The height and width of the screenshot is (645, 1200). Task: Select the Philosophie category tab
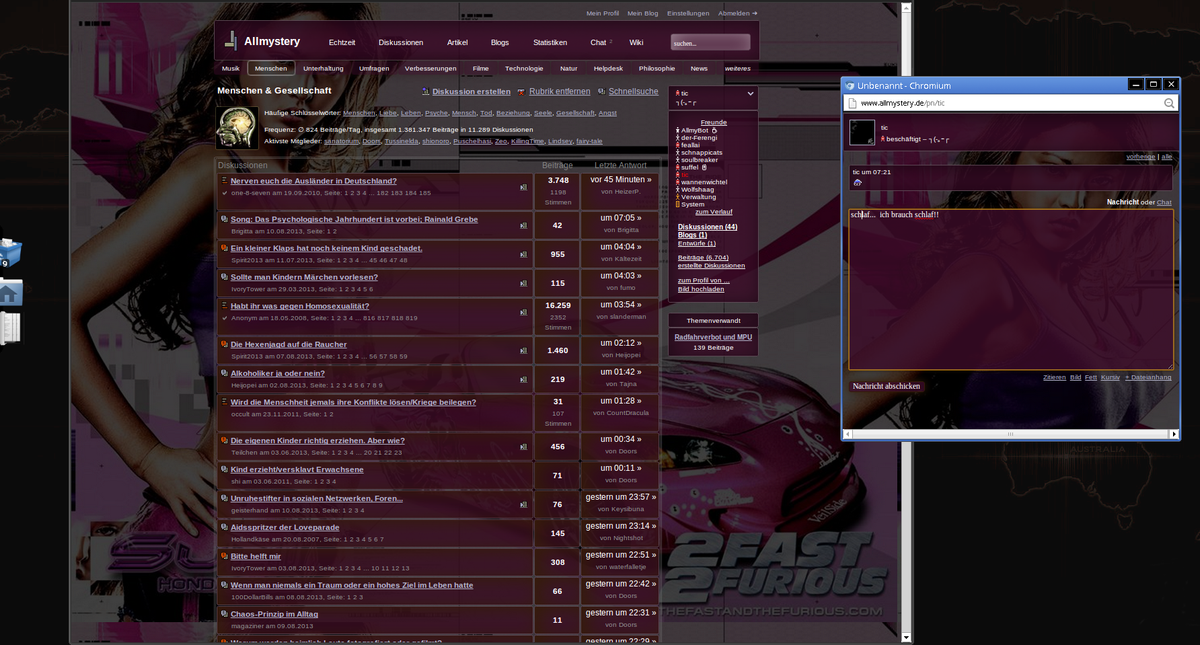[656, 68]
